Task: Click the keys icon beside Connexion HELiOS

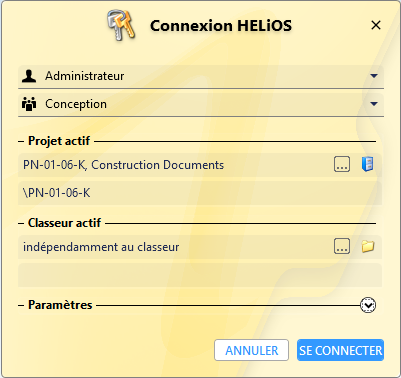Action: pyautogui.click(x=121, y=26)
